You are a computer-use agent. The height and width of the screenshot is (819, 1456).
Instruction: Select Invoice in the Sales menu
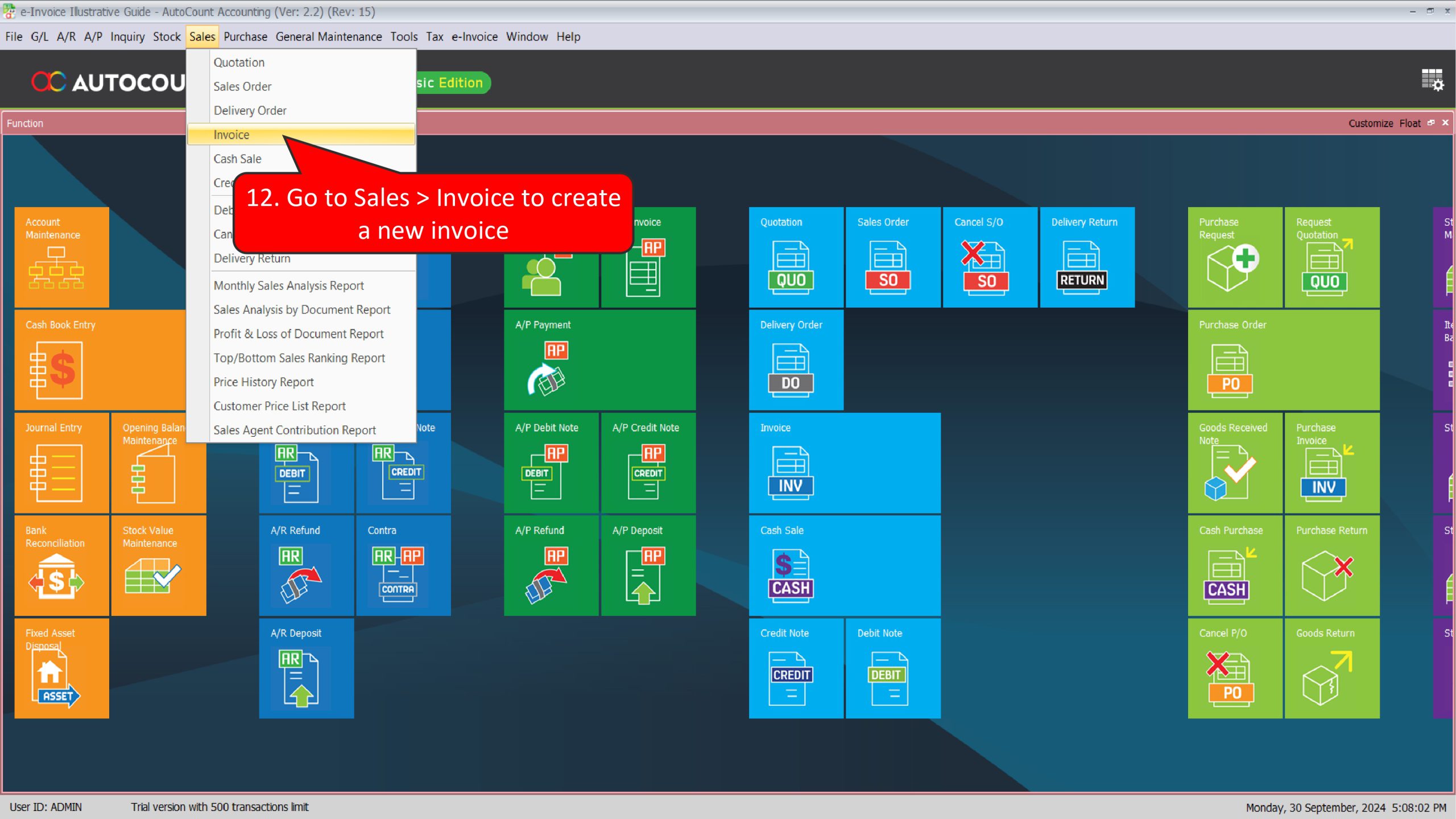point(301,135)
